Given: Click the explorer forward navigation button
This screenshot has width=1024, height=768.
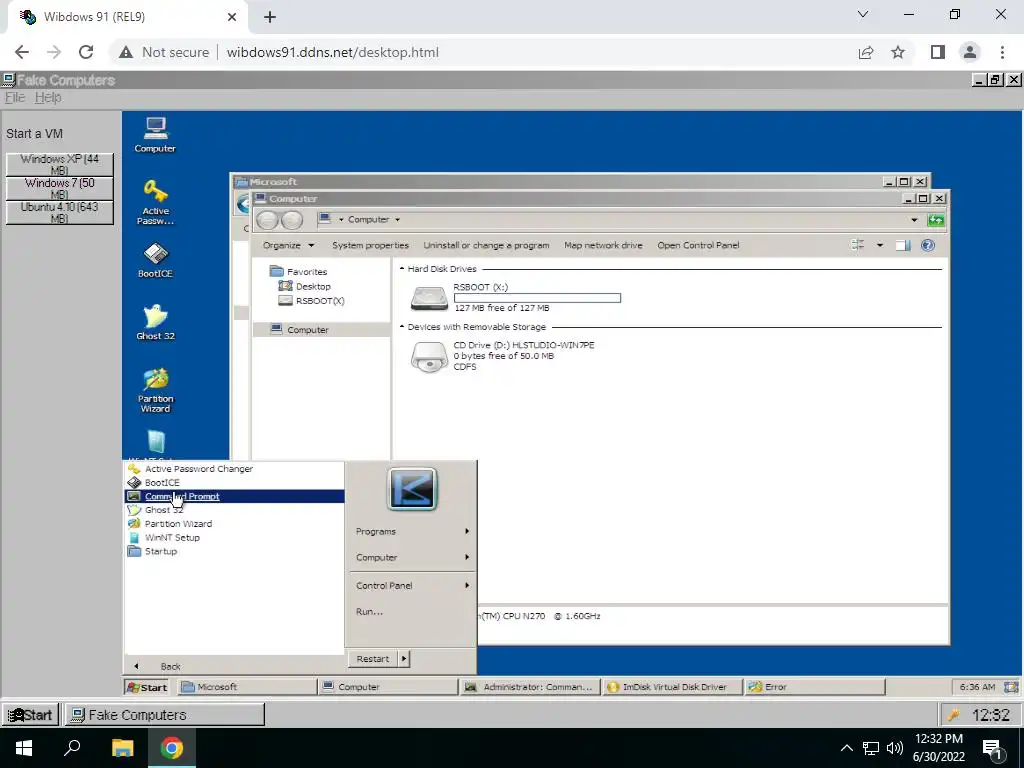Looking at the screenshot, I should pos(292,220).
